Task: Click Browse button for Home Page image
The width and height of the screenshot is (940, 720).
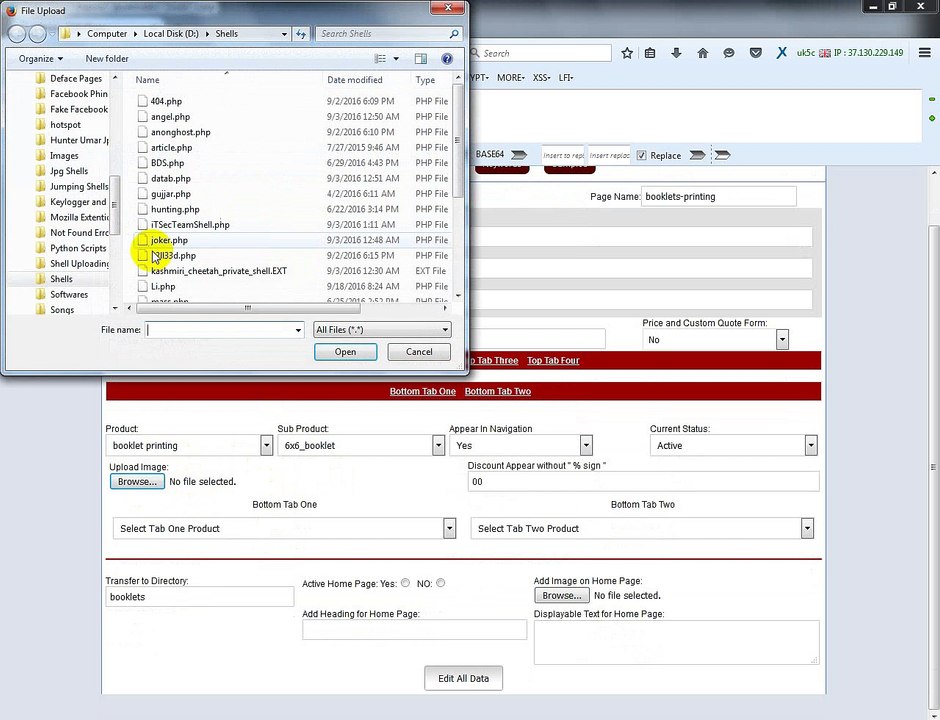Action: [x=562, y=595]
